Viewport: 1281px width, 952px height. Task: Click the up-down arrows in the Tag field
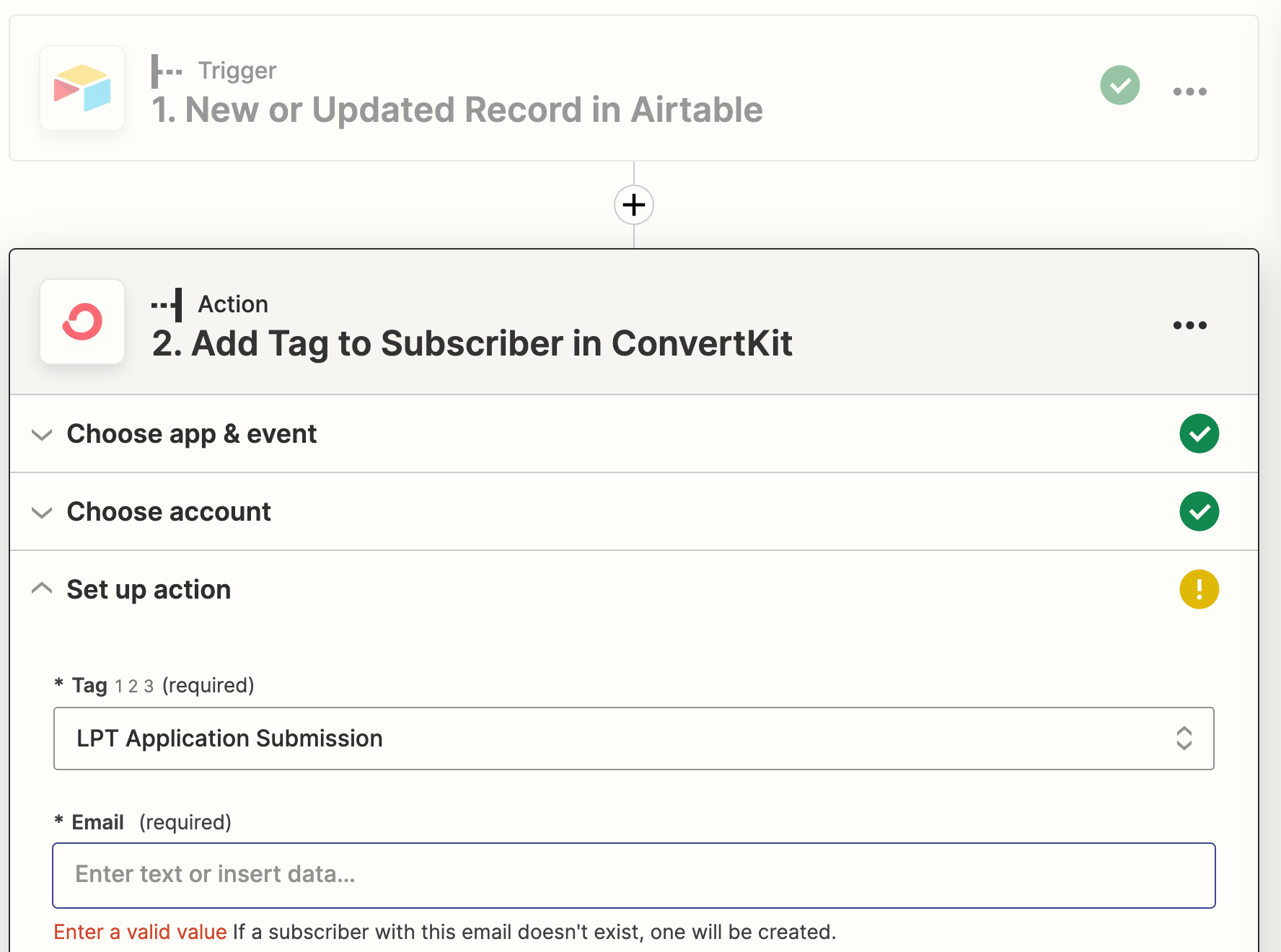[x=1184, y=739]
